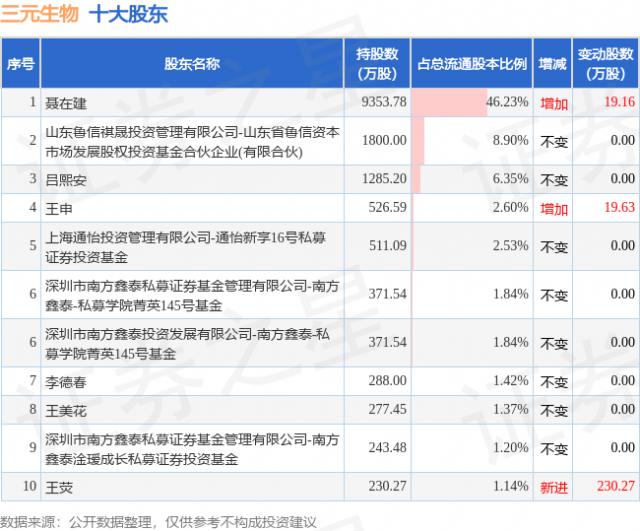Click the 占总流通股本比例 column header
Viewport: 640px width, 531px height.
click(472, 64)
